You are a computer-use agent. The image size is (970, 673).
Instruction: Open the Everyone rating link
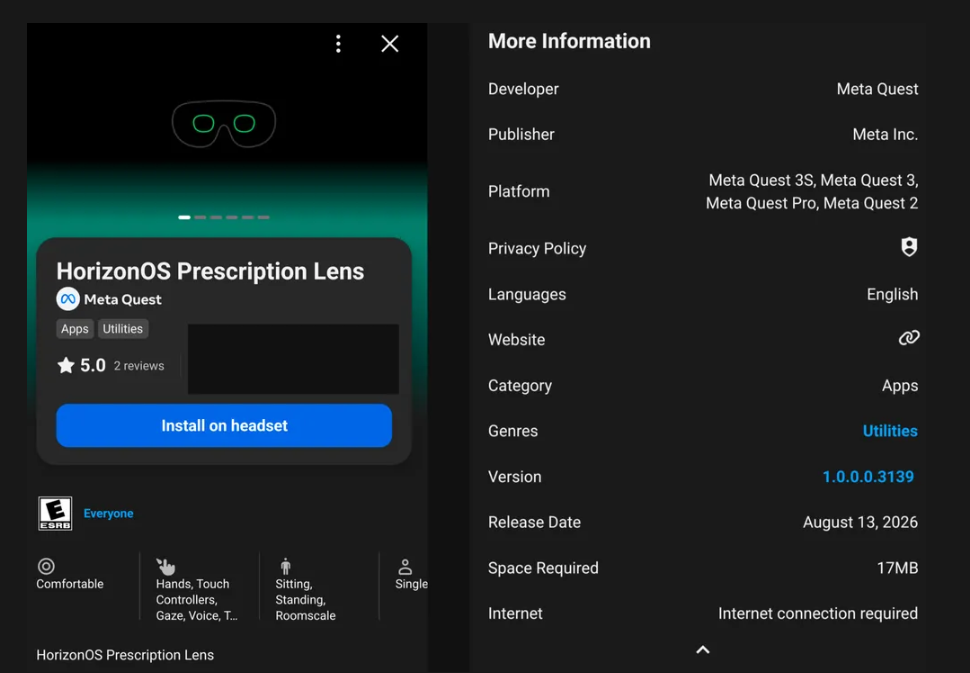(x=108, y=513)
